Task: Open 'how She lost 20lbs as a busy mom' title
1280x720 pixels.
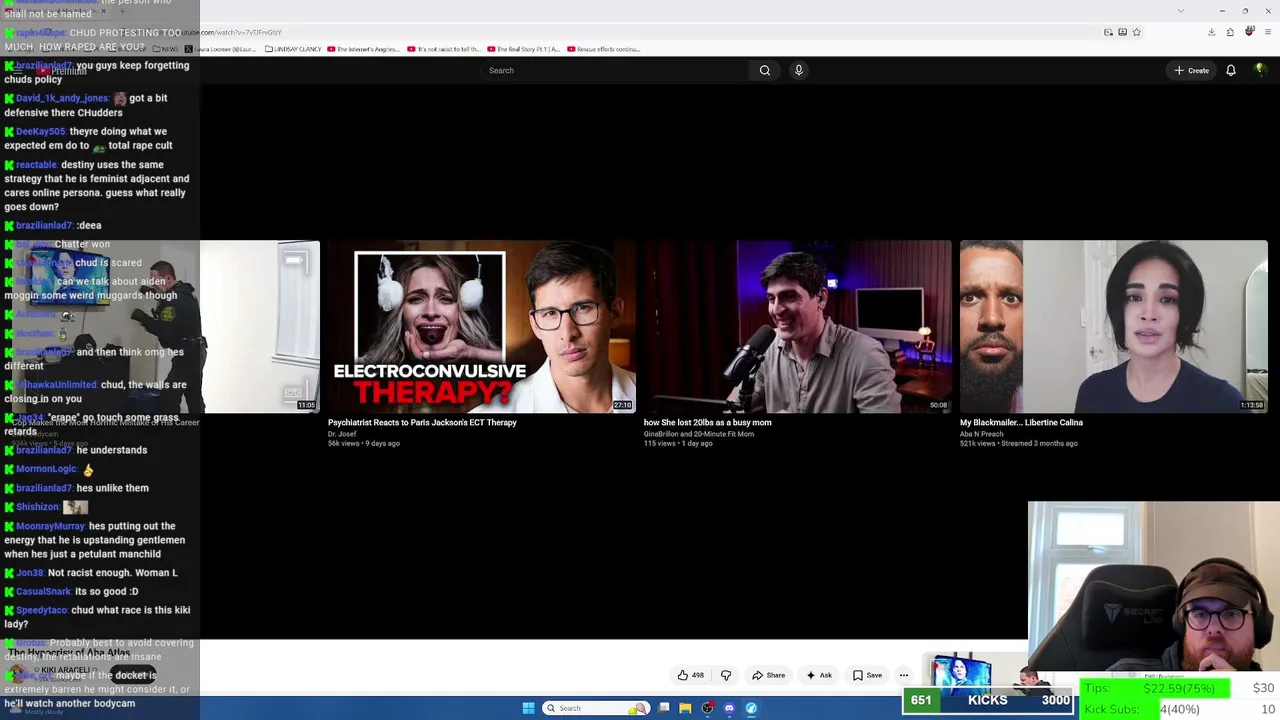Action: 707,422
